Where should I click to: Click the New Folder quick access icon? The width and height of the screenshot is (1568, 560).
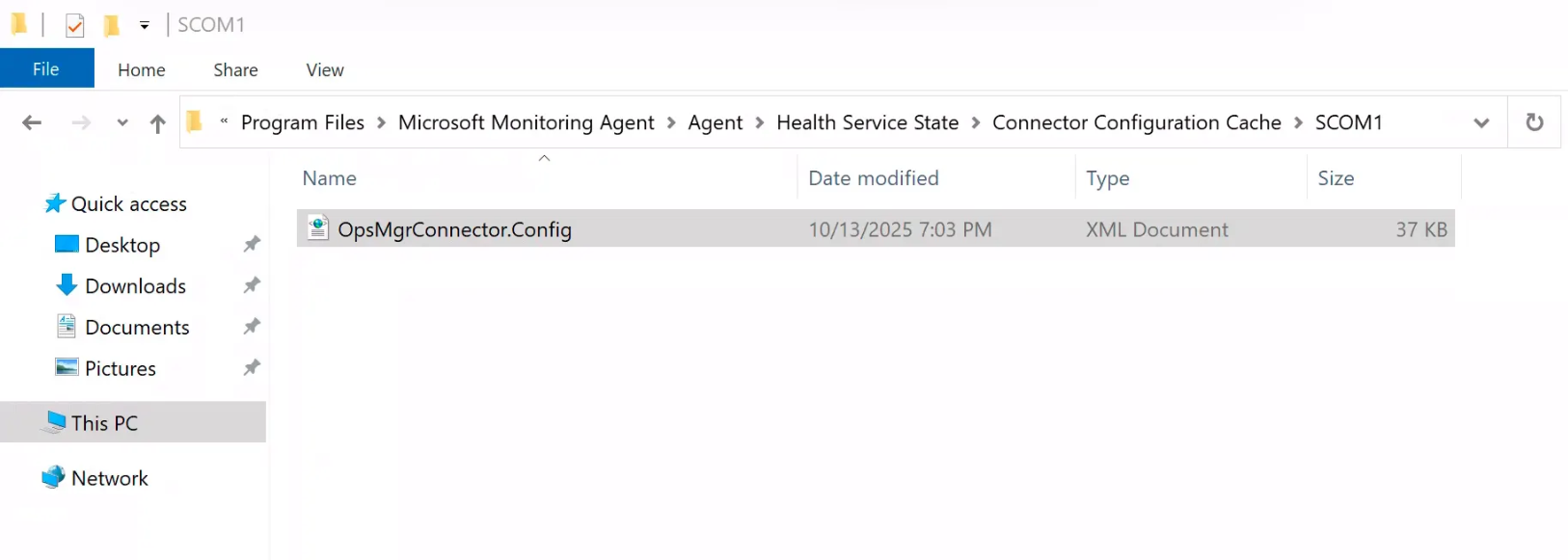(x=112, y=25)
